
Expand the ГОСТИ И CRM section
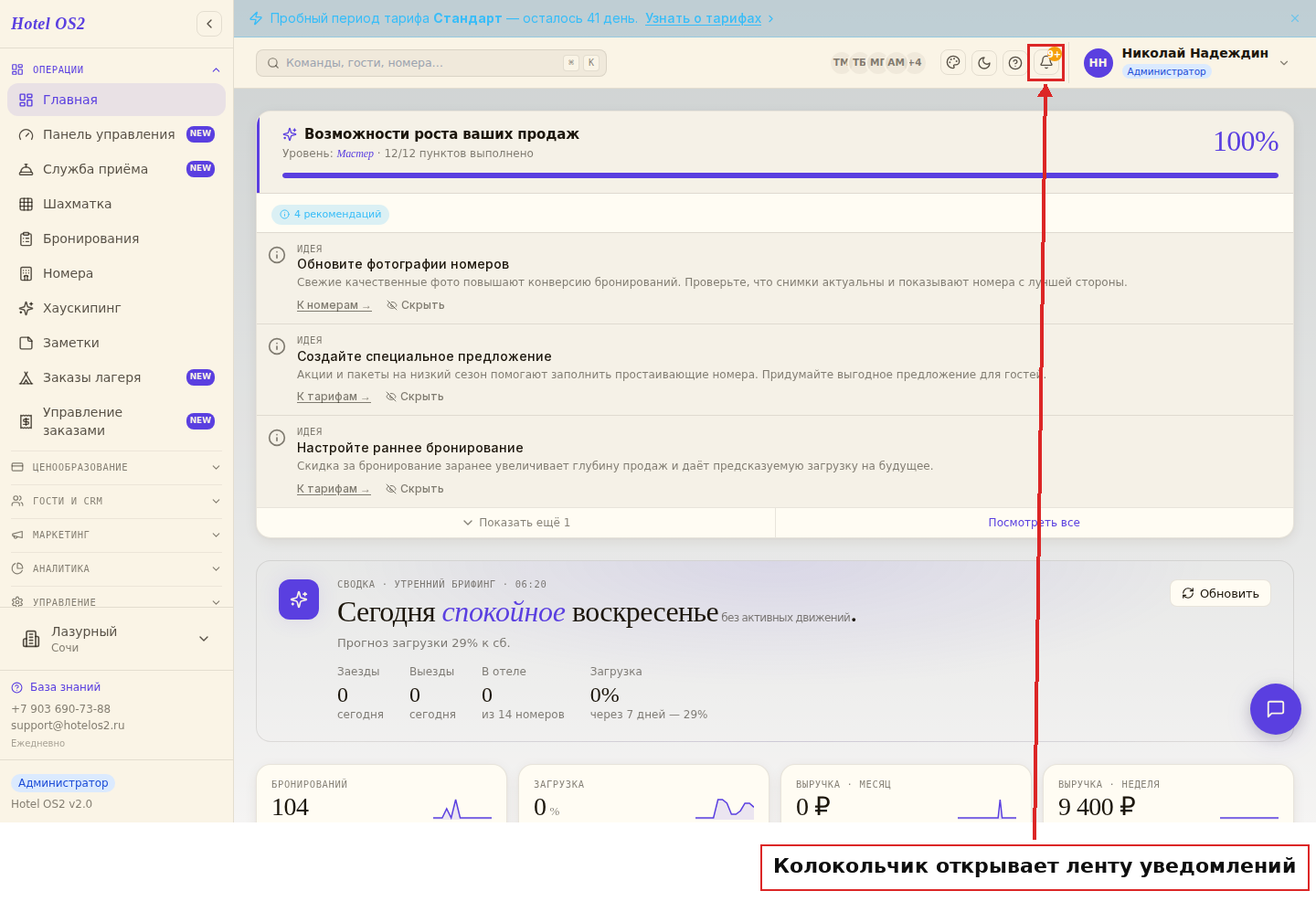point(116,501)
